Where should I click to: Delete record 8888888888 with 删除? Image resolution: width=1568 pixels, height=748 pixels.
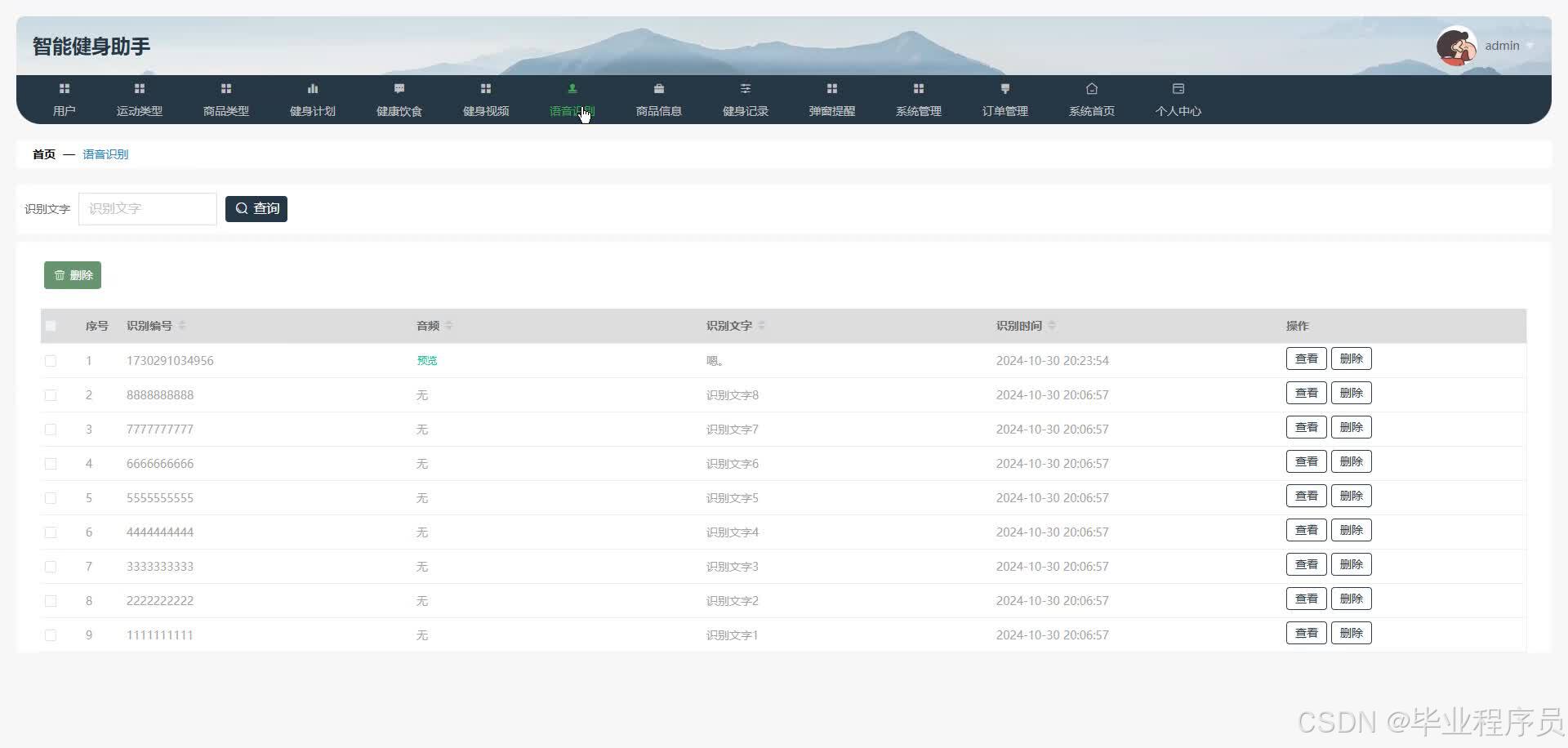click(1352, 393)
